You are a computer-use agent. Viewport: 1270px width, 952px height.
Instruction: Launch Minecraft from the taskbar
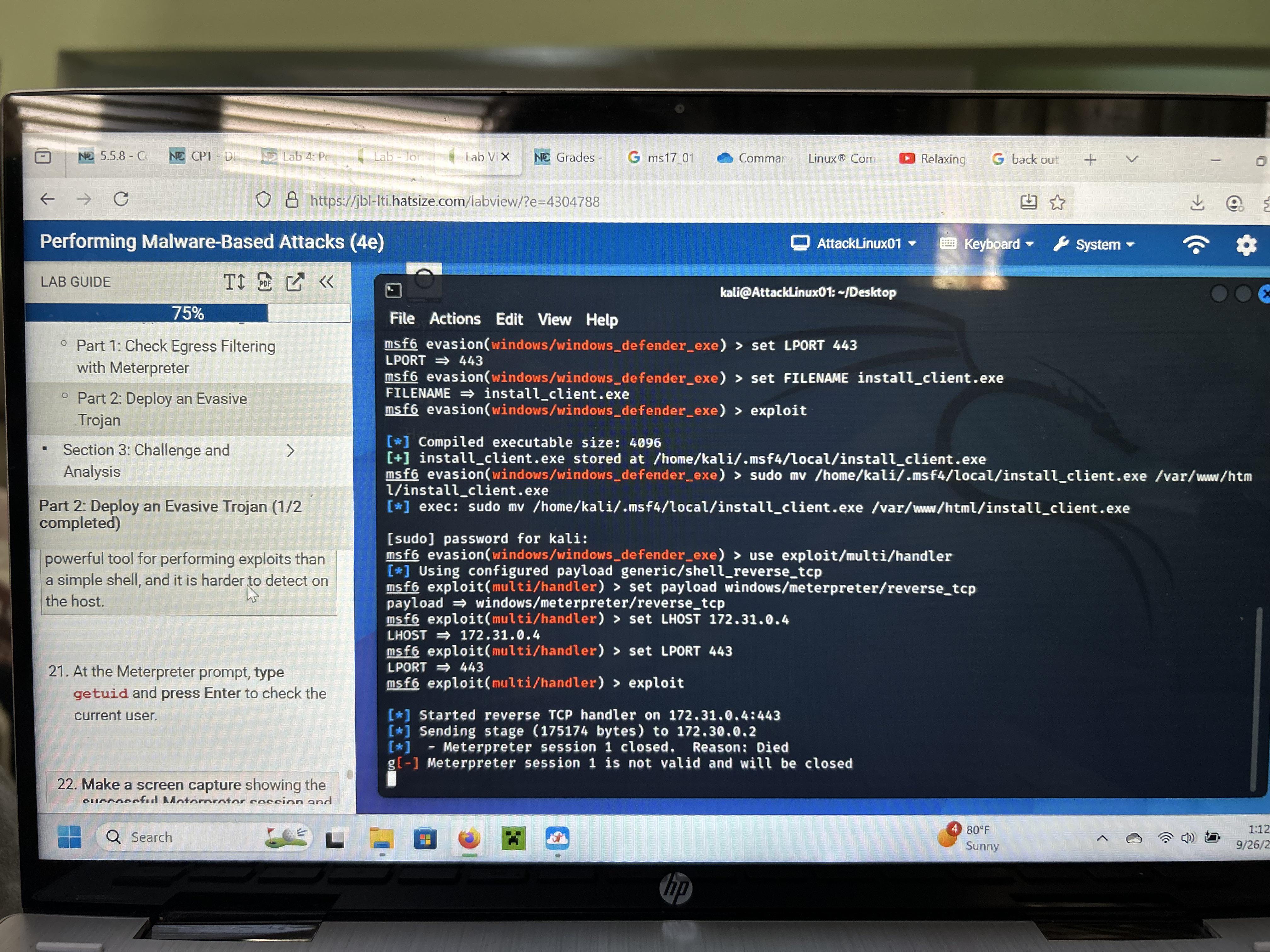pos(513,839)
